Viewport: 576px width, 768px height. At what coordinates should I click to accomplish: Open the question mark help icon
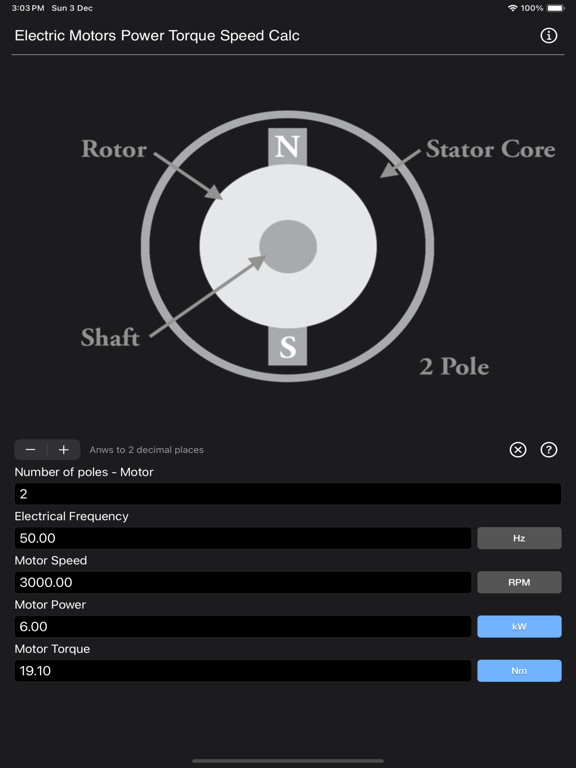click(549, 450)
